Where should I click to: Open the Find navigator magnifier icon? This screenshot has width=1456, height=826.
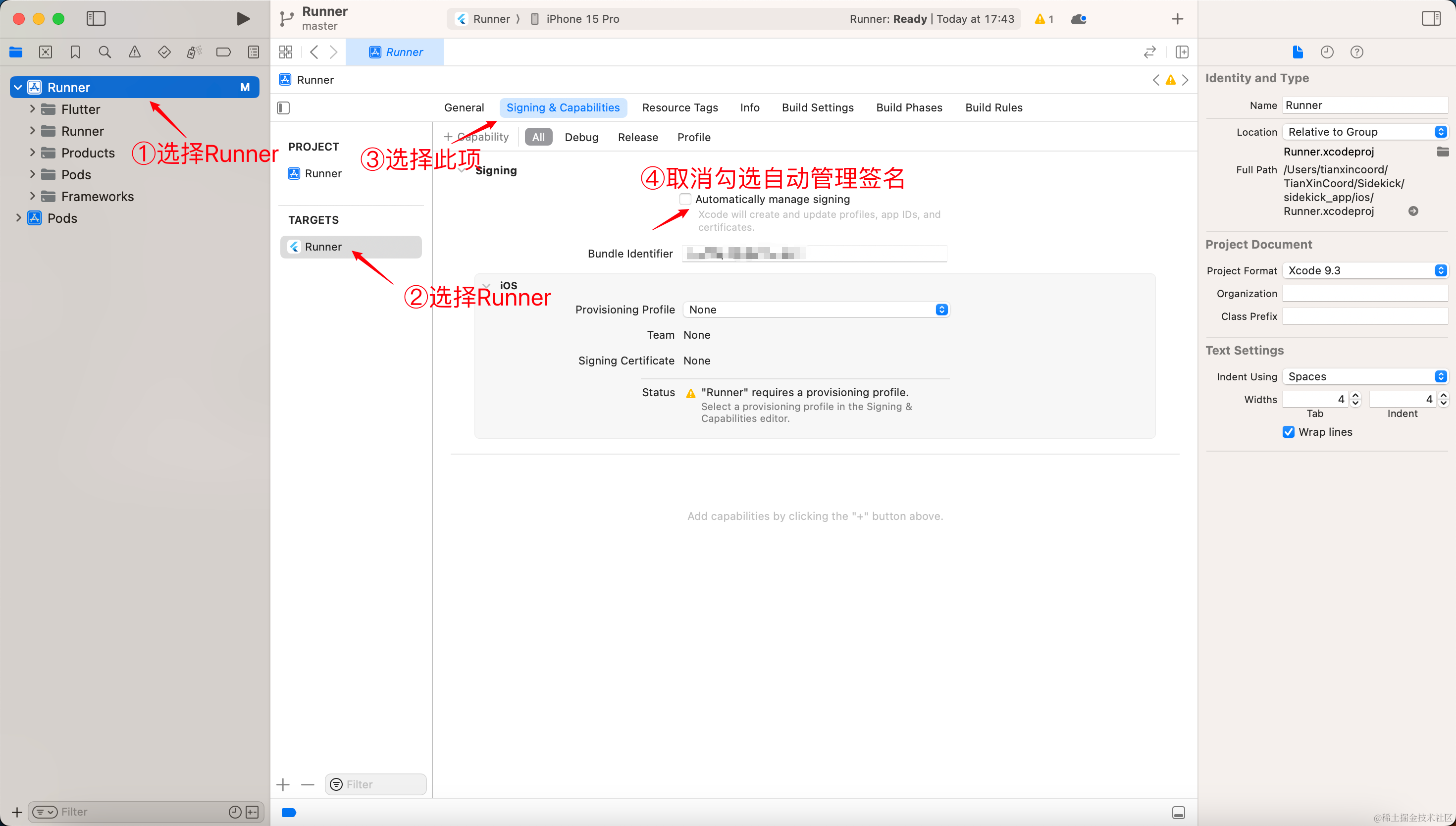pyautogui.click(x=104, y=52)
